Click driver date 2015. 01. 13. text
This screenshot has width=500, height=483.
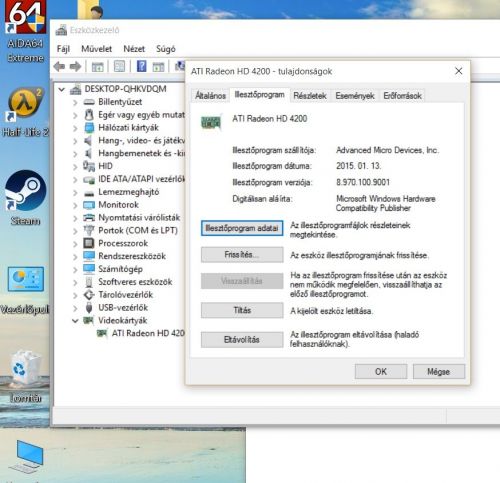coord(358,166)
